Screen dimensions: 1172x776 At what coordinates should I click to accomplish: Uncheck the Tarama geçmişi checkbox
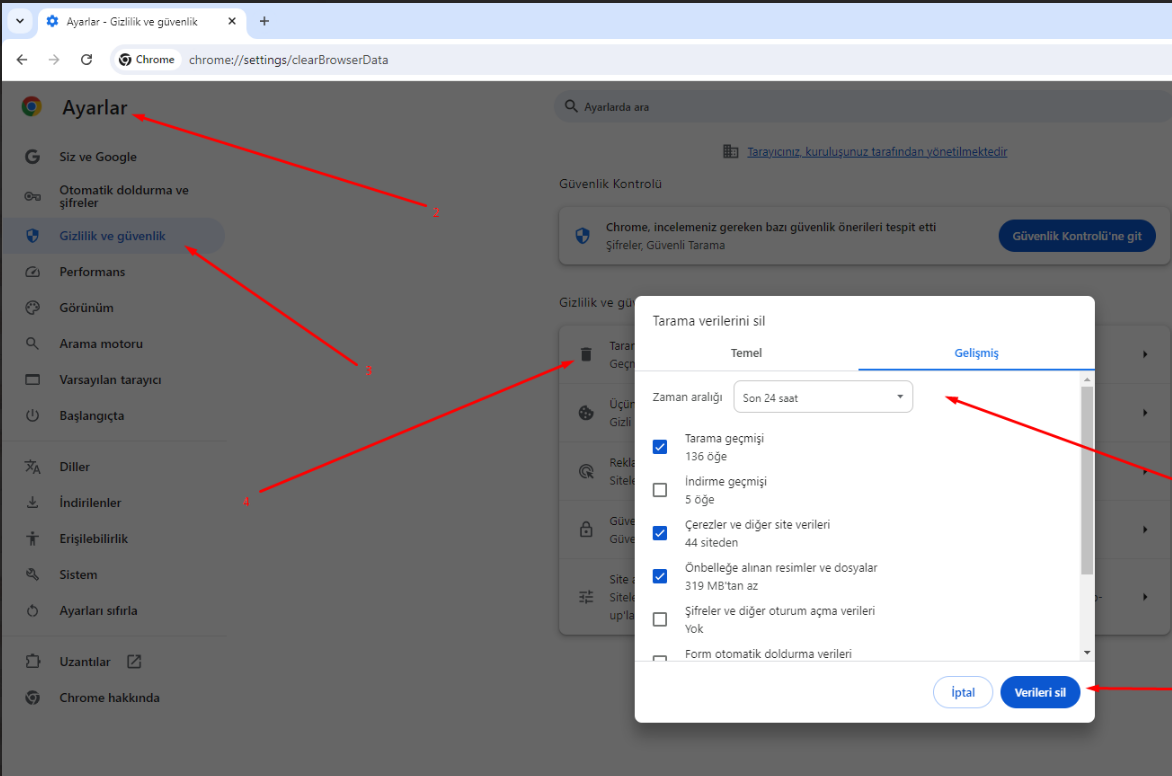pos(660,447)
